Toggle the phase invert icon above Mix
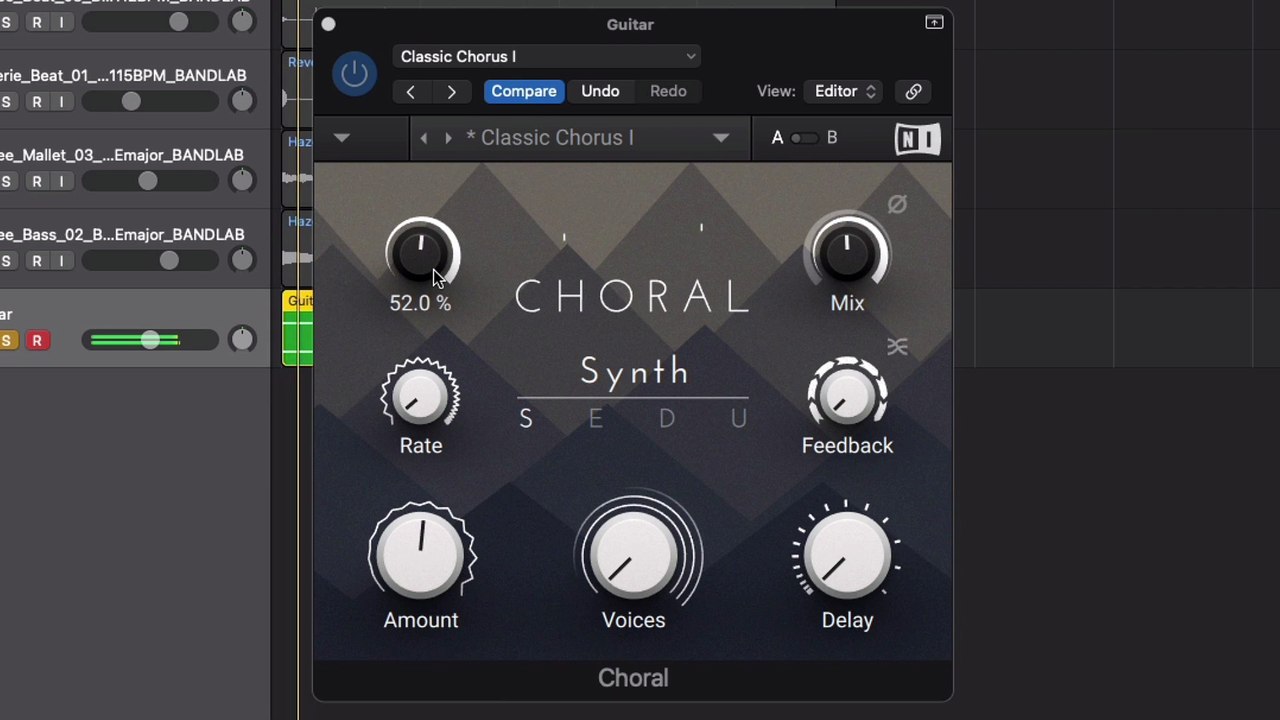1280x720 pixels. [x=897, y=205]
